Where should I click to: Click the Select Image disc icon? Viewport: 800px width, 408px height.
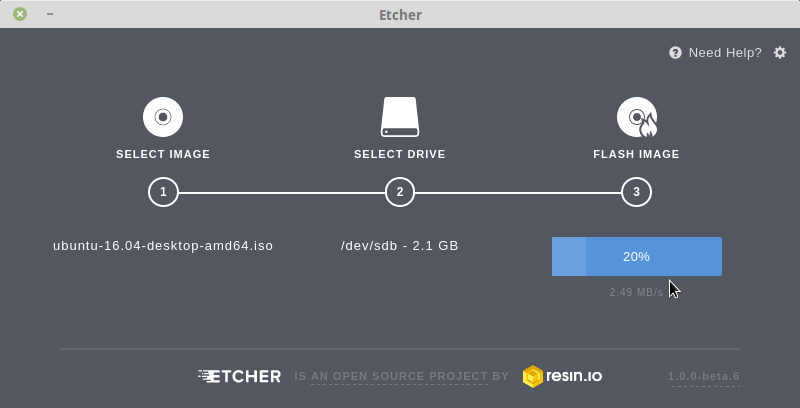coord(163,117)
